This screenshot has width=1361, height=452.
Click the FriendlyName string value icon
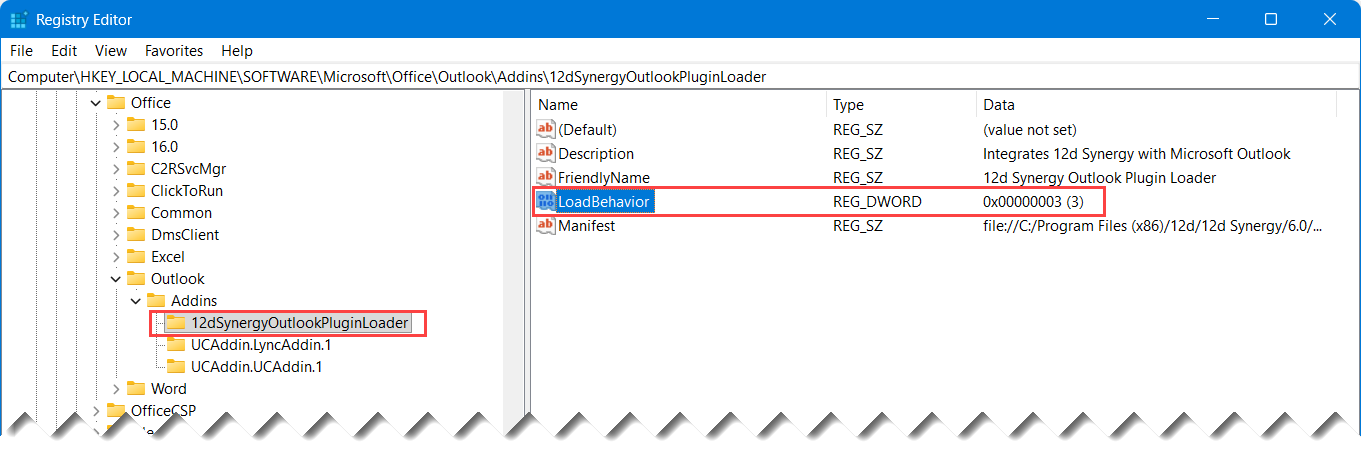coord(545,178)
